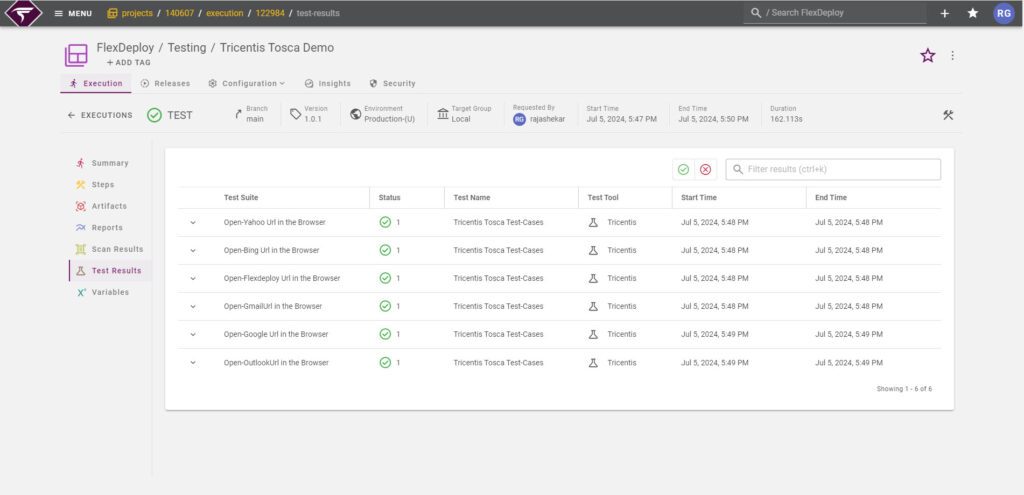Click status check icon for Open-Google row
The width and height of the screenshot is (1024, 495).
coord(385,334)
